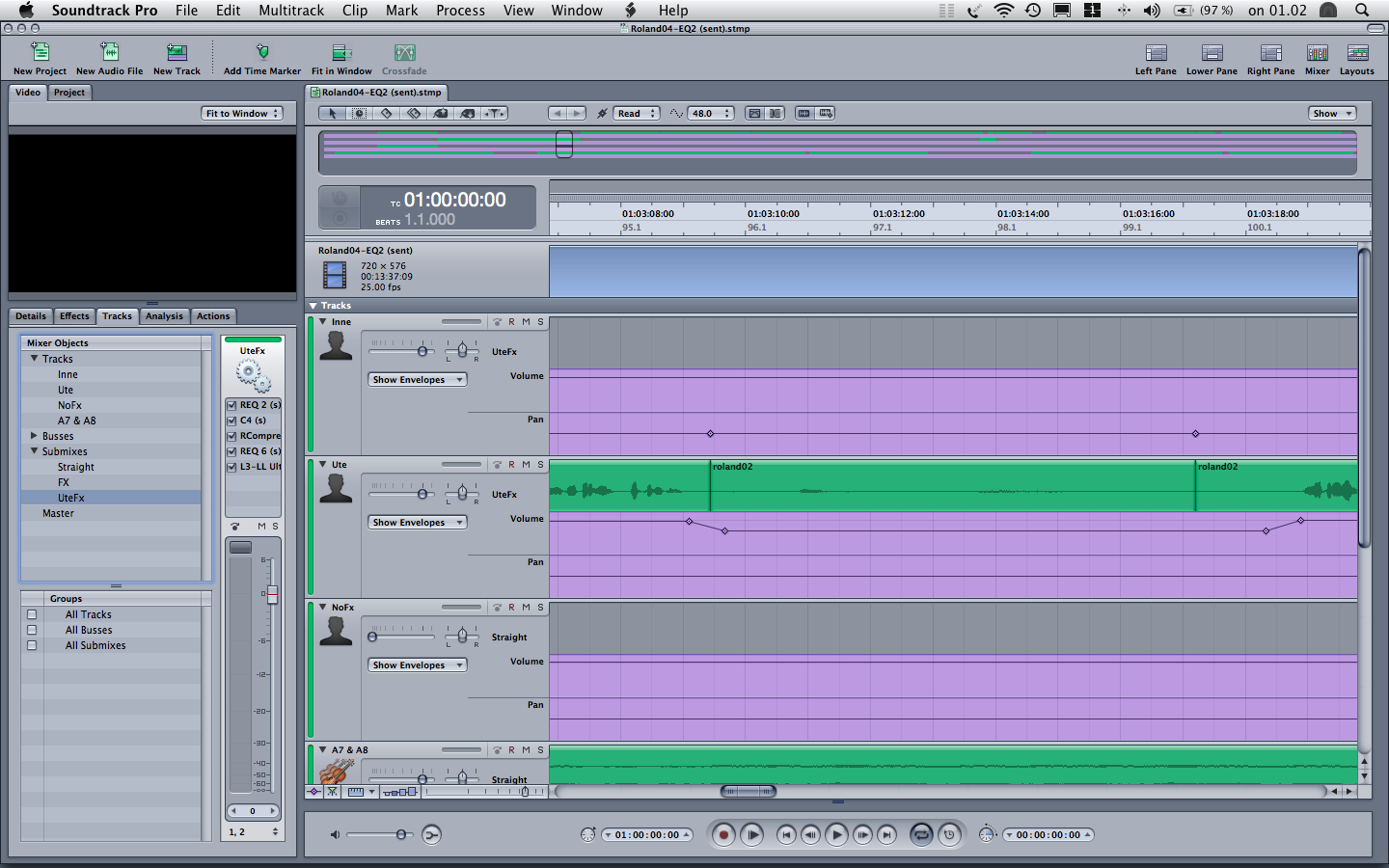This screenshot has width=1389, height=868.
Task: Open the Layouts toolbar button
Action: click(x=1357, y=58)
